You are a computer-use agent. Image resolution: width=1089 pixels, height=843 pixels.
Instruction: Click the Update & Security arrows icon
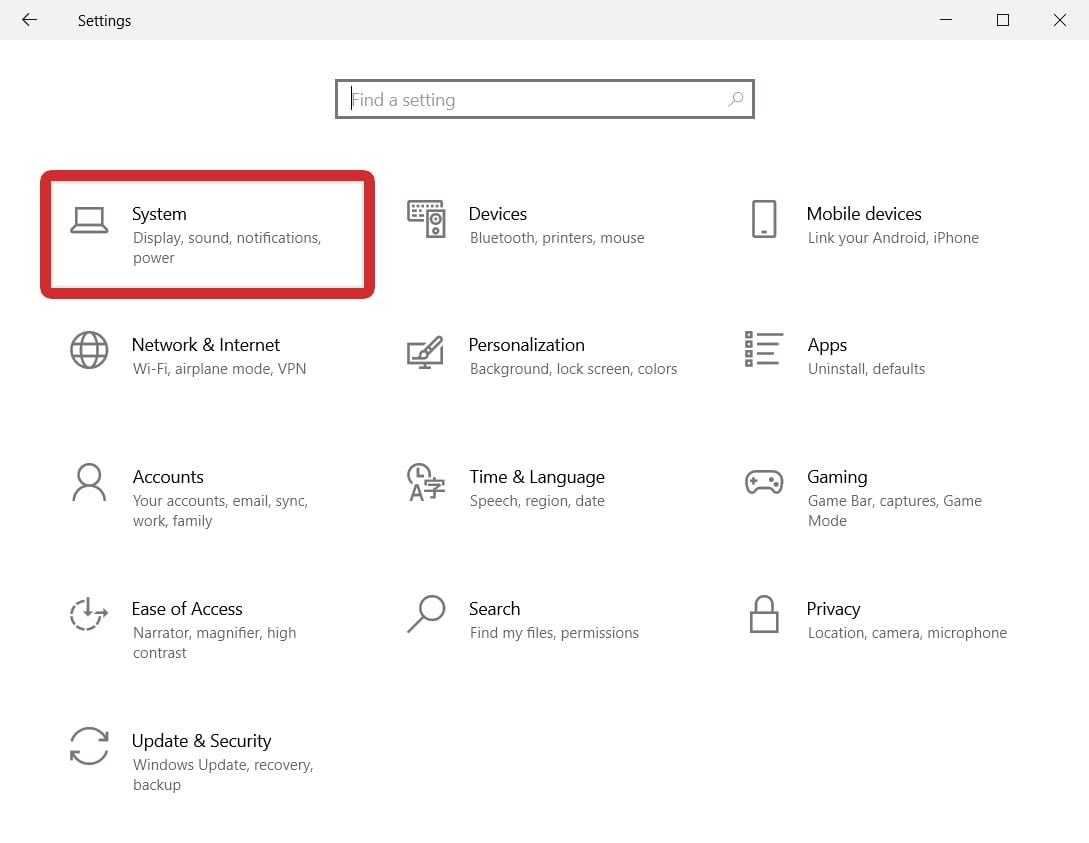coord(89,746)
